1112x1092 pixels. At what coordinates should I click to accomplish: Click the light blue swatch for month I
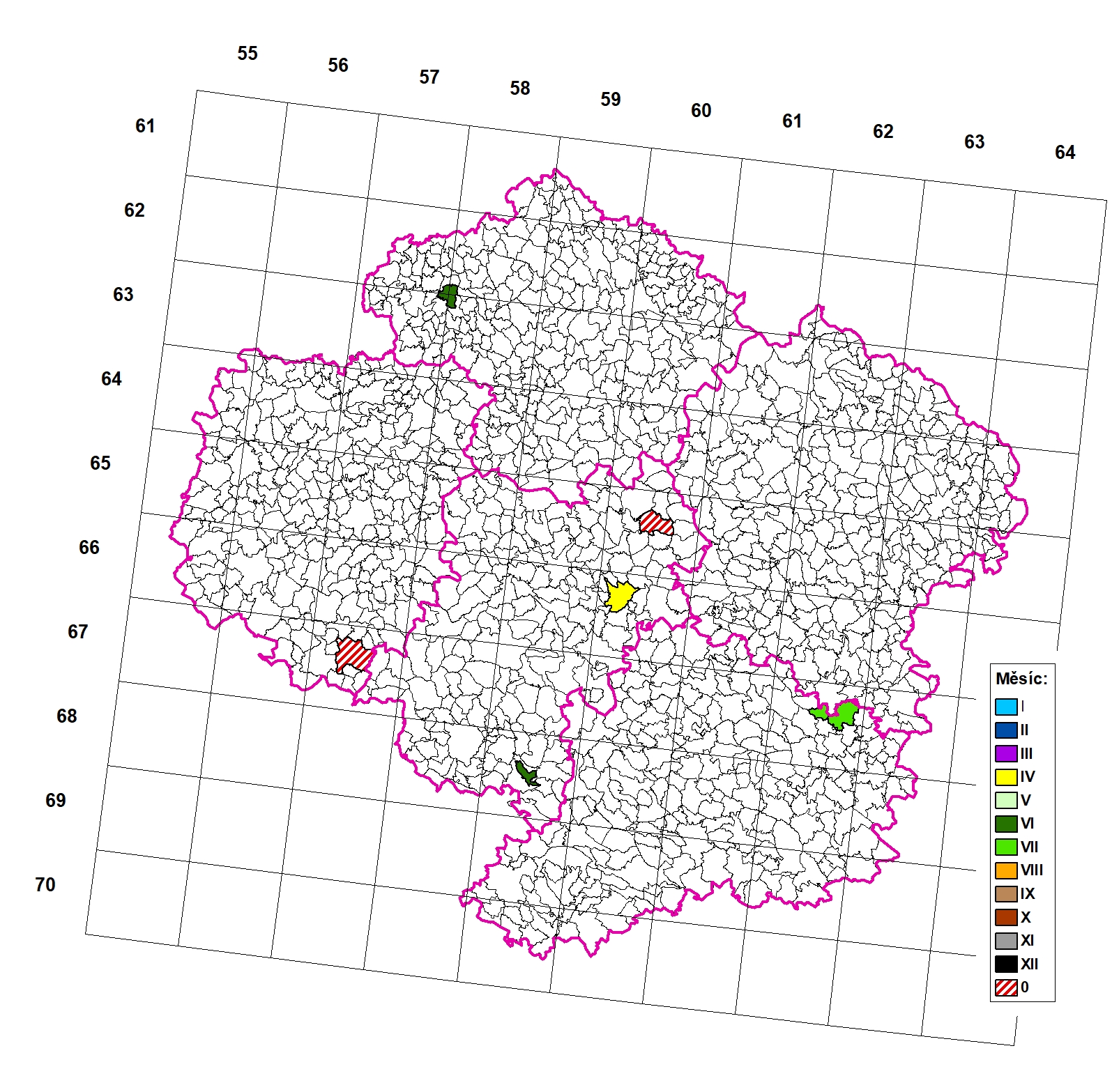(x=1006, y=707)
